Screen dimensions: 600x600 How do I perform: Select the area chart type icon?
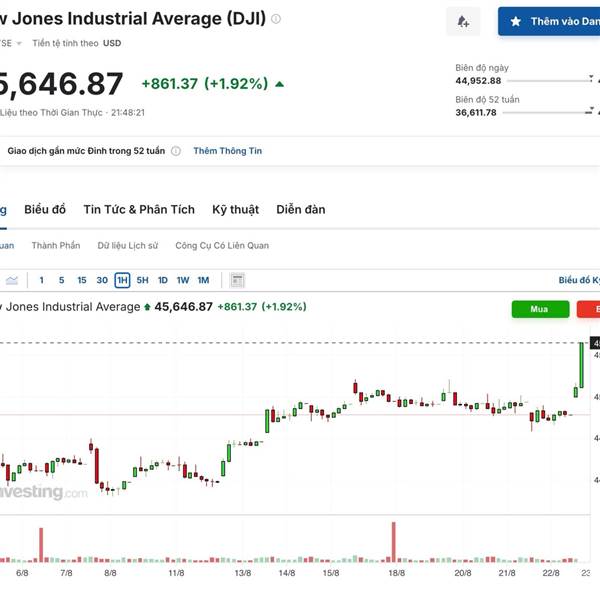(x=12, y=280)
